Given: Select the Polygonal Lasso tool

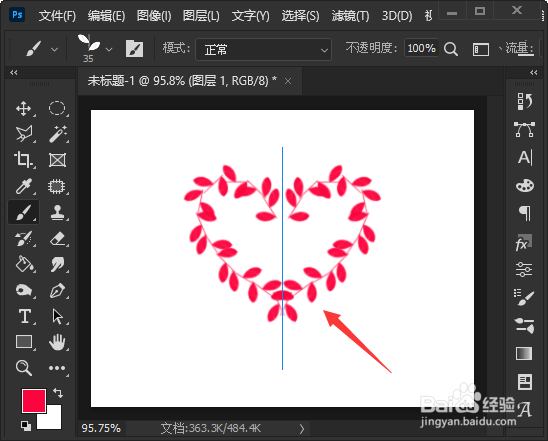Looking at the screenshot, I should [23, 134].
